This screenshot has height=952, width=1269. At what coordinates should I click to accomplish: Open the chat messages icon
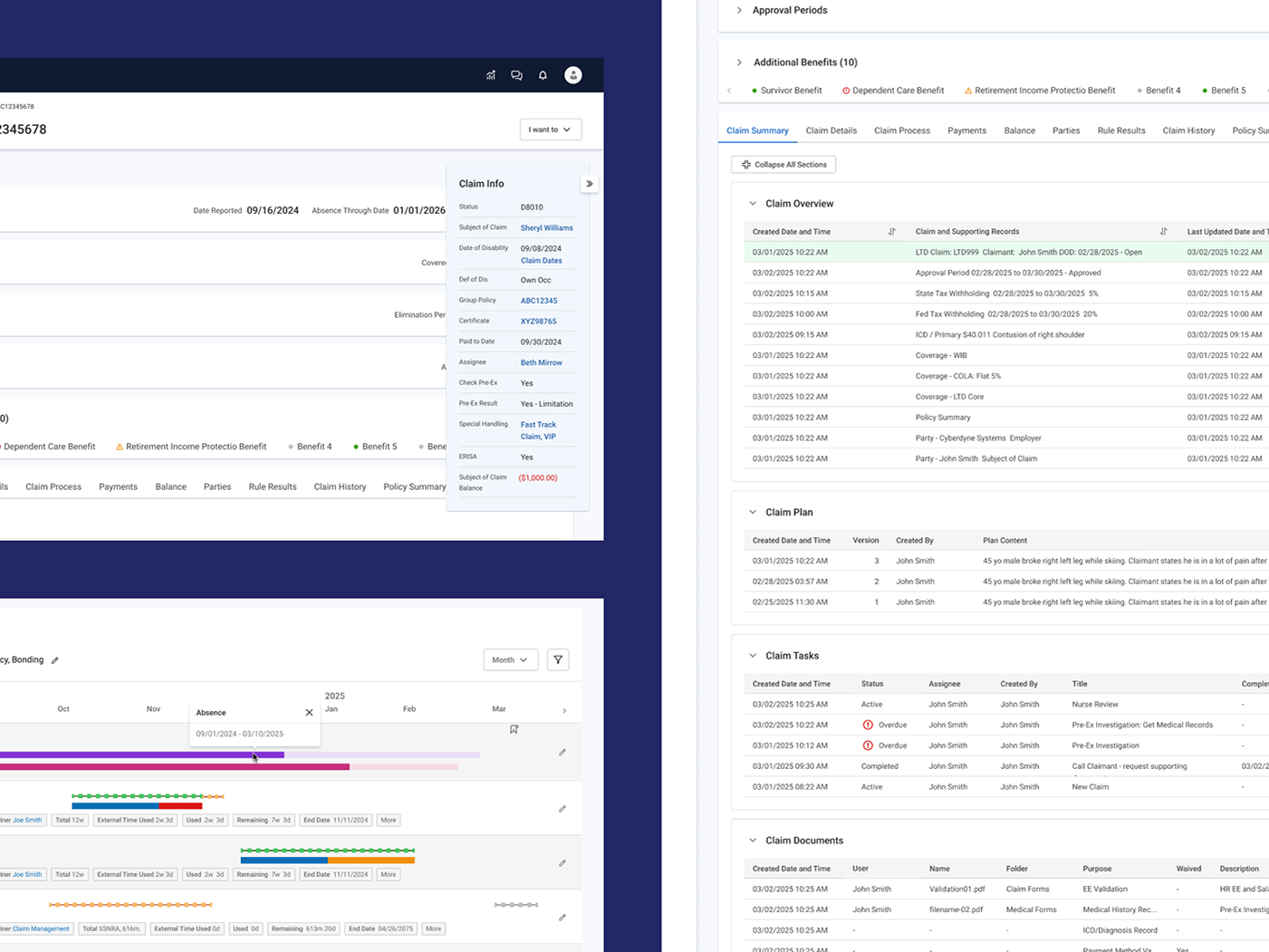[516, 75]
